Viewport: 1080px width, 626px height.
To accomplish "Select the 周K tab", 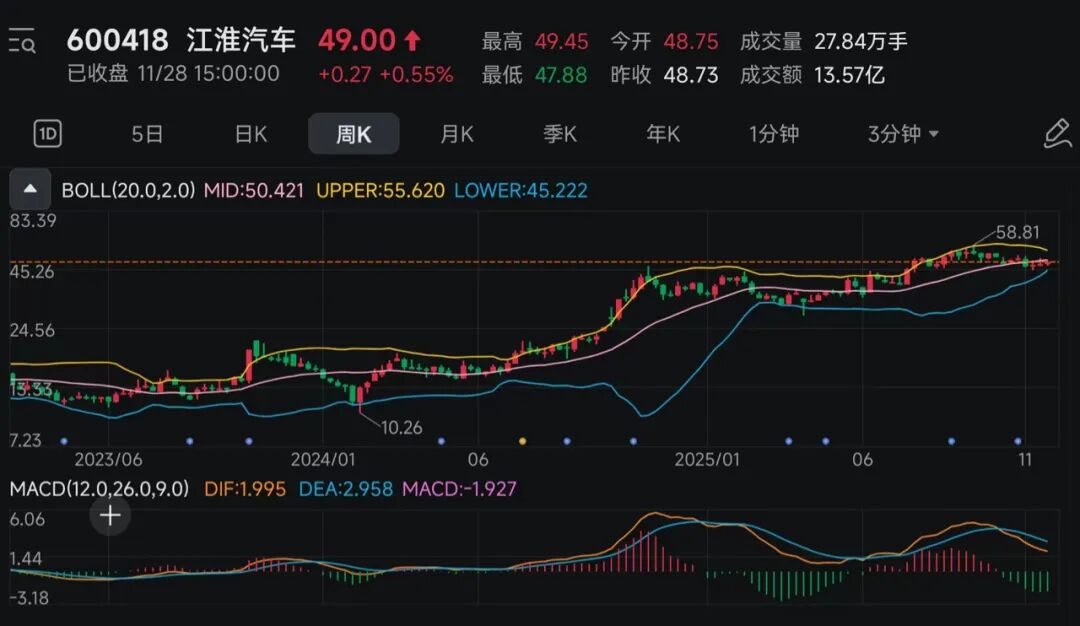I will pyautogui.click(x=353, y=134).
